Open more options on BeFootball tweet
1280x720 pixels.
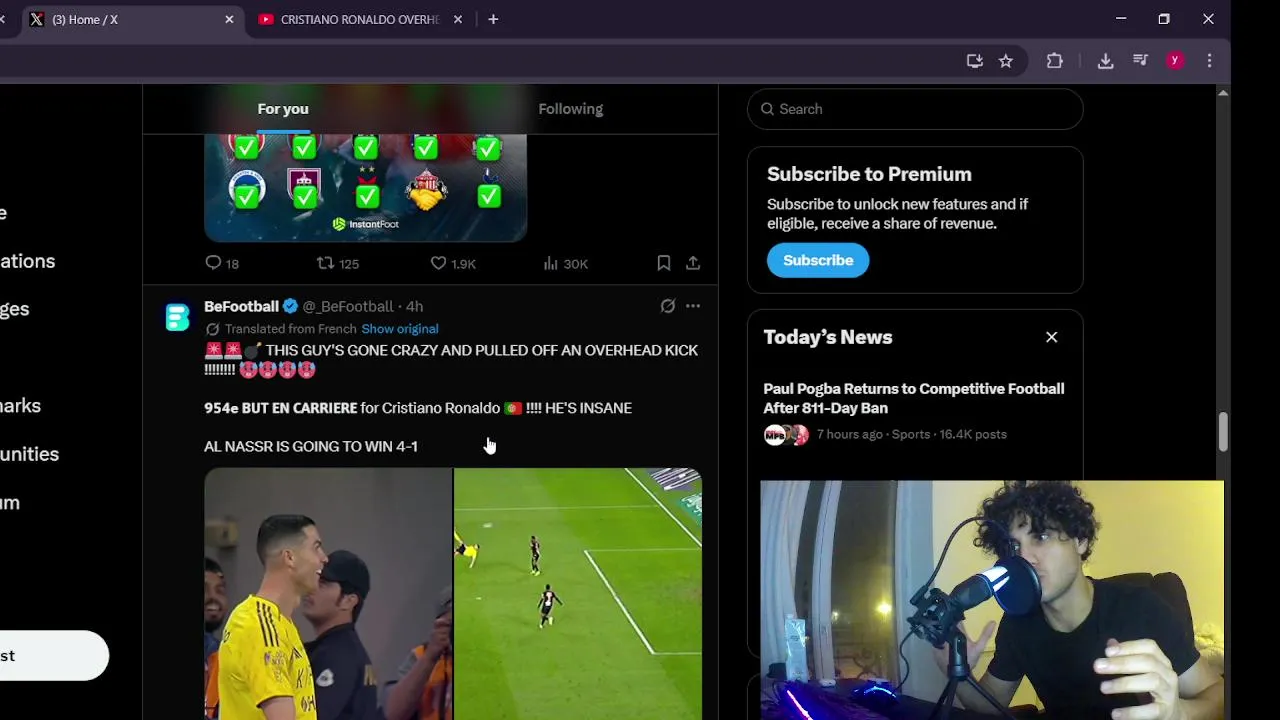point(693,306)
